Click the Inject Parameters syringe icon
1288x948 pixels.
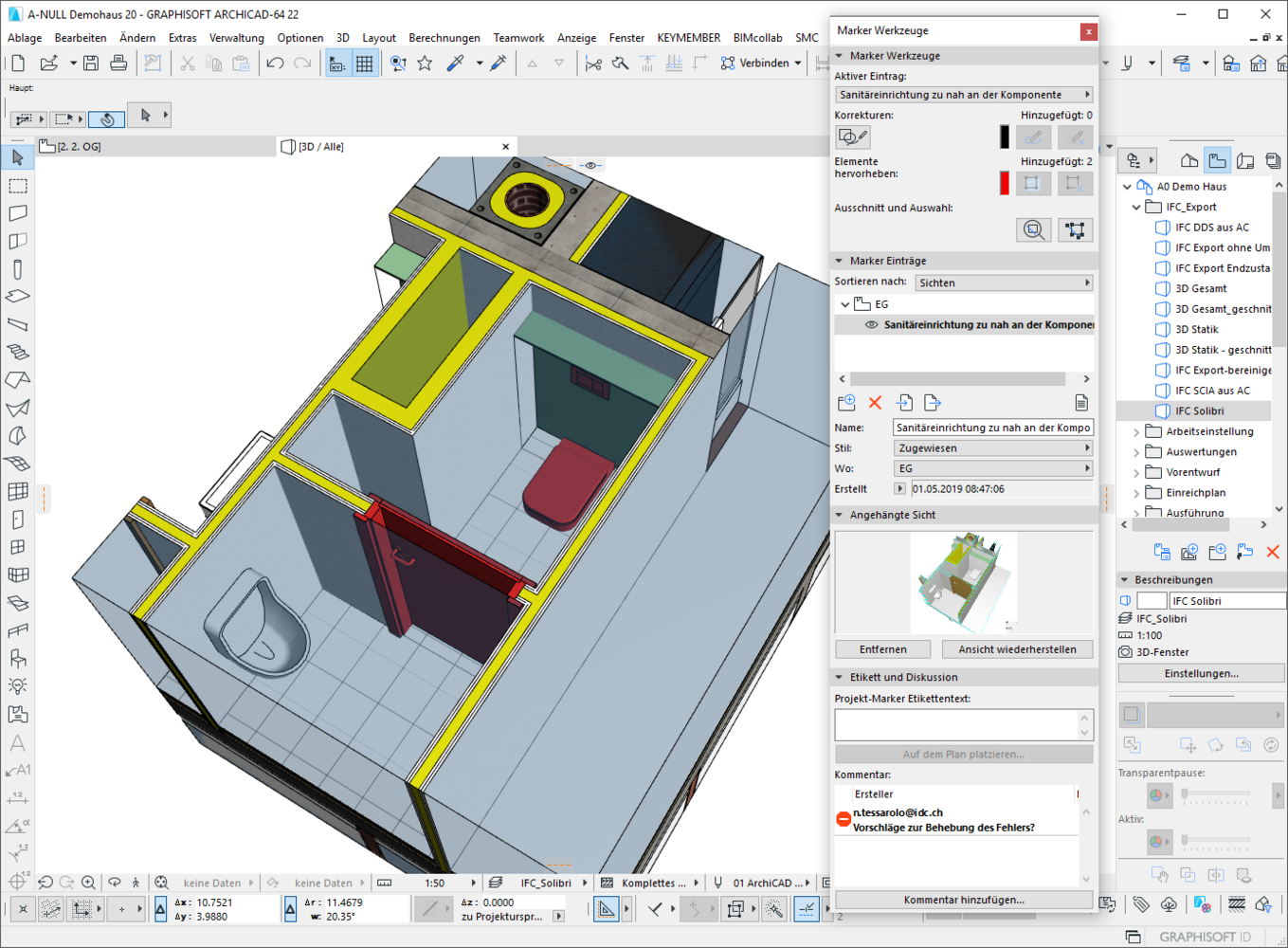(499, 64)
